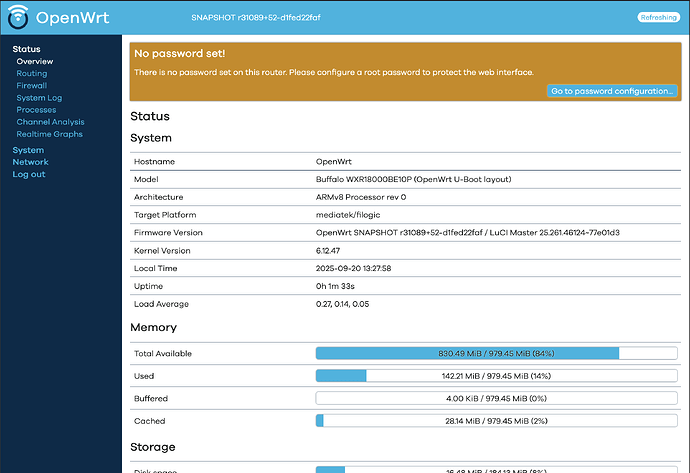This screenshot has width=690, height=473.
Task: Open Realtime Graphs page
Action: pyautogui.click(x=49, y=134)
